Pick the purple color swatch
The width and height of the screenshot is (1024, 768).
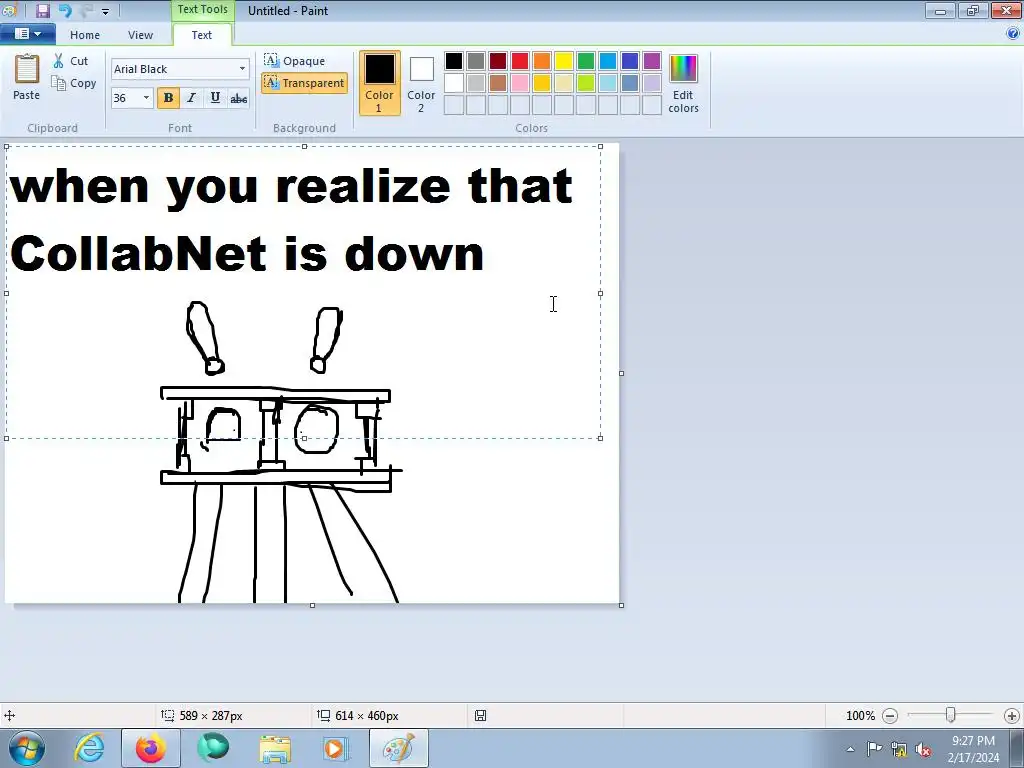[652, 61]
